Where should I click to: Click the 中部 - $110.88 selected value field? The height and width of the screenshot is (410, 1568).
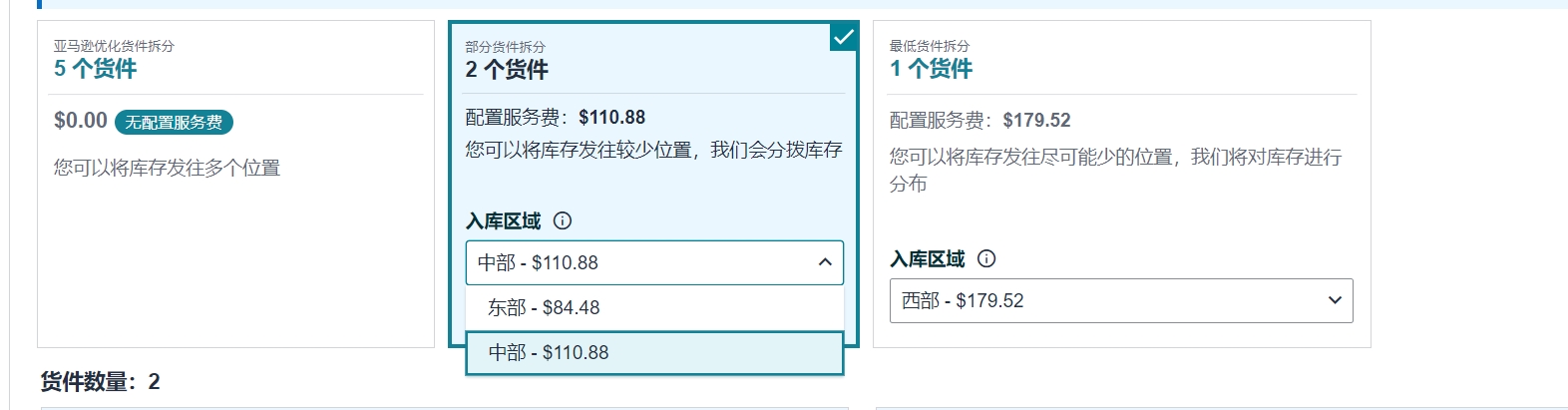tap(654, 262)
